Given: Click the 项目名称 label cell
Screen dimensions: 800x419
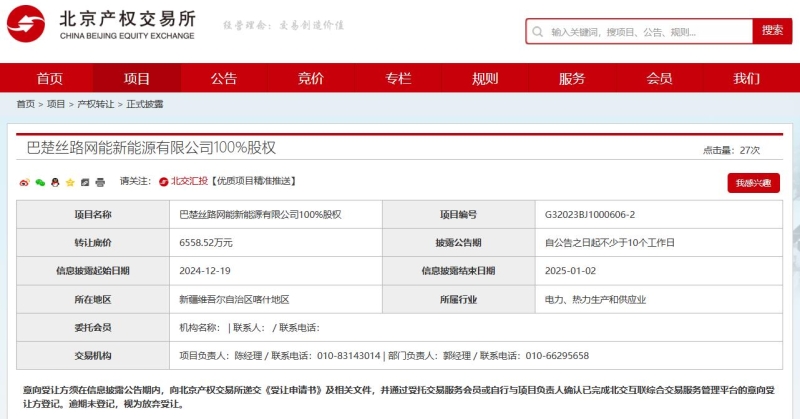Looking at the screenshot, I should click(93, 214).
